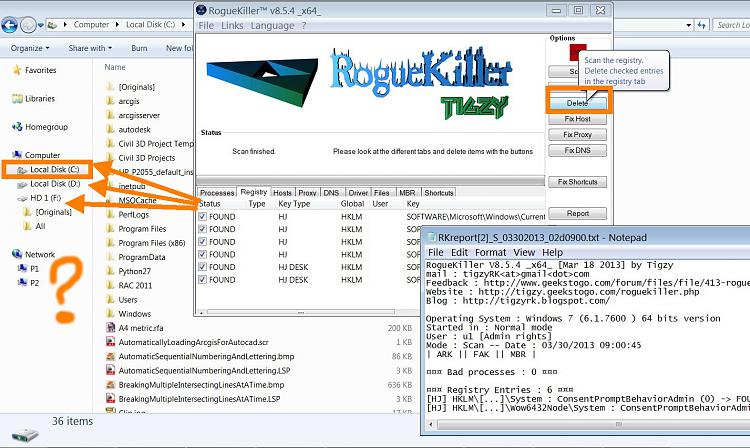The width and height of the screenshot is (750, 448).
Task: Select Favorites star icon in sidebar
Action: [x=17, y=70]
